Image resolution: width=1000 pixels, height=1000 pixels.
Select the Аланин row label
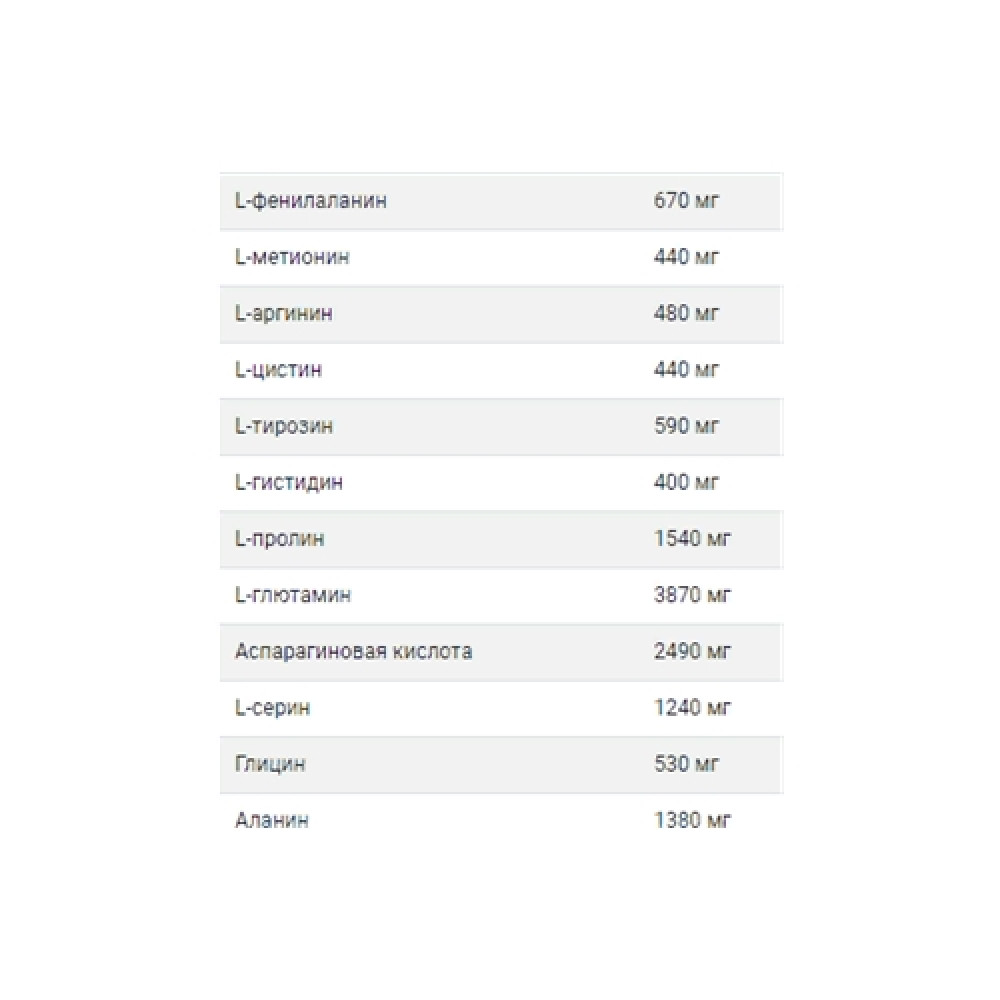[272, 820]
